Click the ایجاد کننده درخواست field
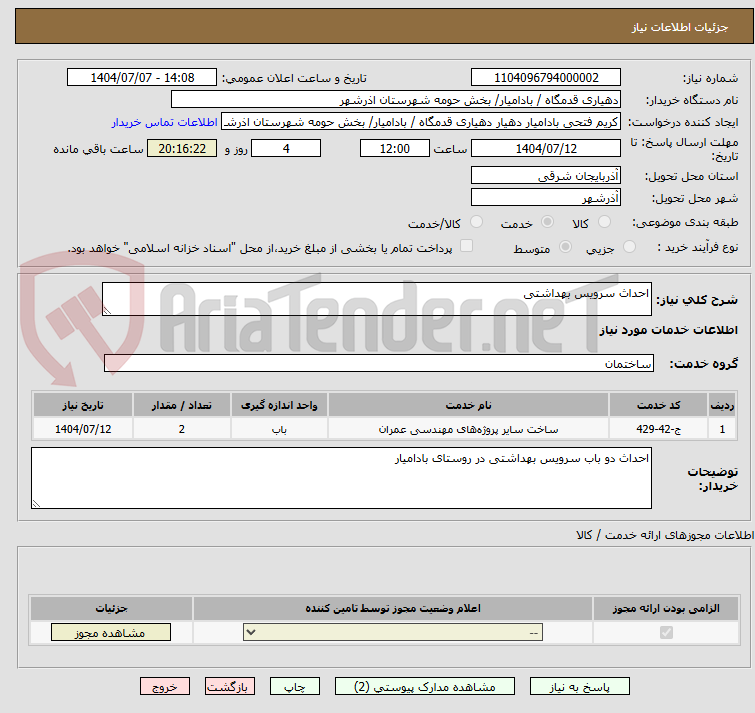The width and height of the screenshot is (755, 713). [421, 122]
